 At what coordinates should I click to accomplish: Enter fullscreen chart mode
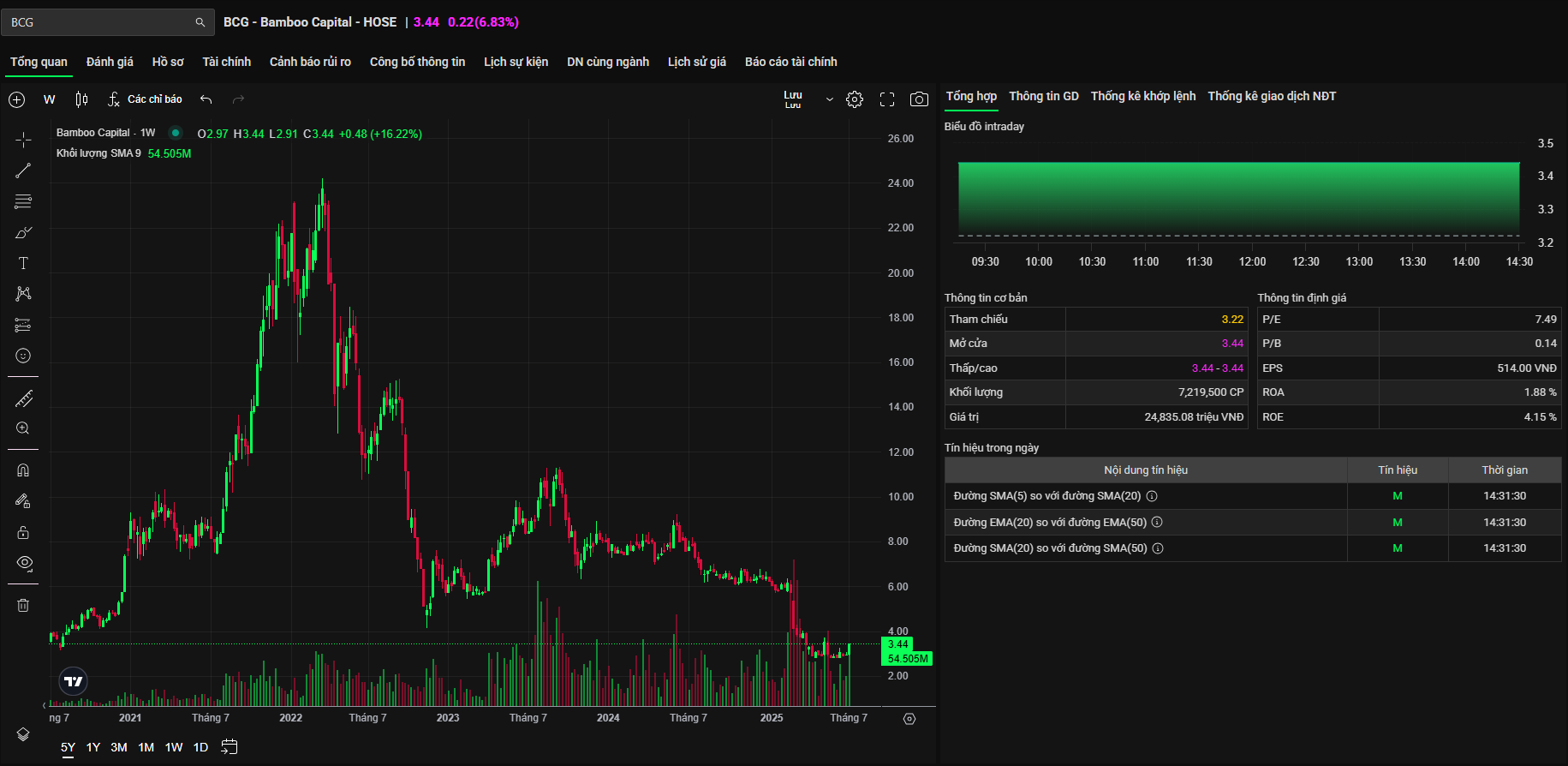click(887, 99)
